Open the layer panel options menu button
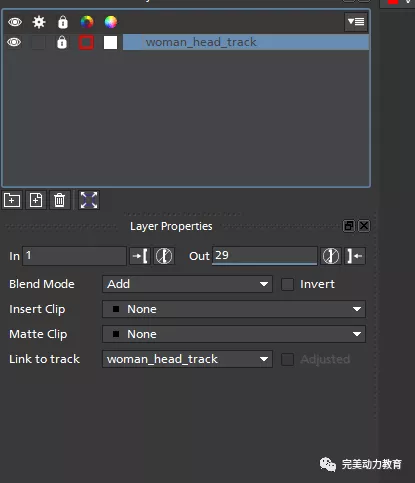This screenshot has width=415, height=483. point(356,22)
